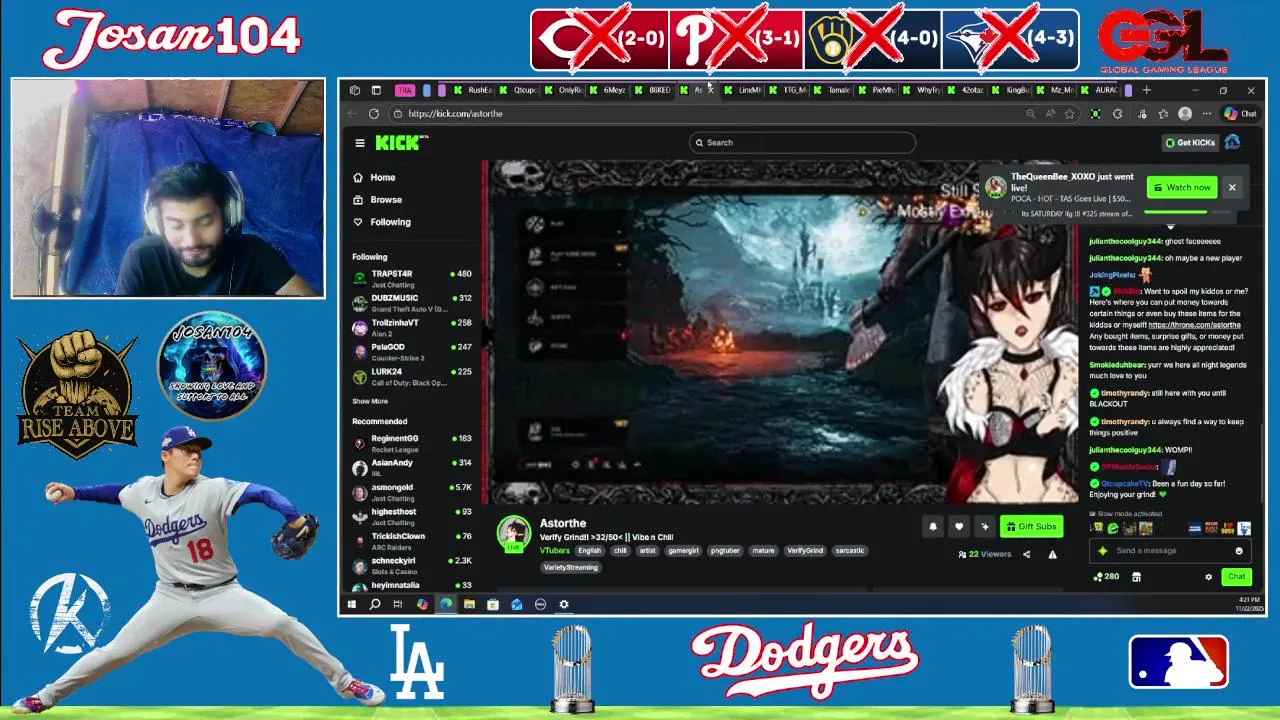
Task: Expand the list with Show More
Action: point(370,401)
